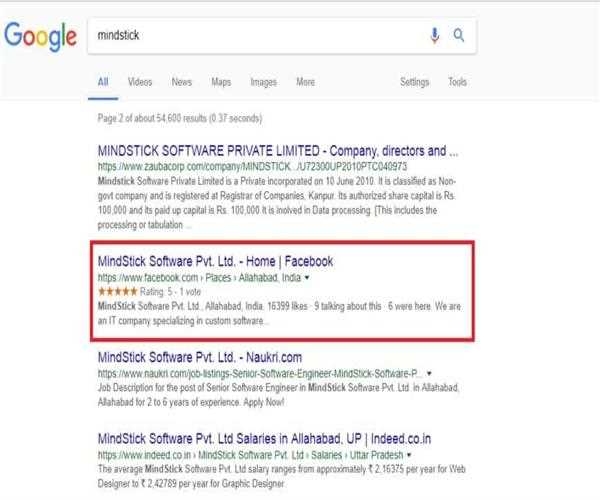Viewport: 600px width, 500px height.
Task: Expand the More search menu
Action: tap(305, 82)
